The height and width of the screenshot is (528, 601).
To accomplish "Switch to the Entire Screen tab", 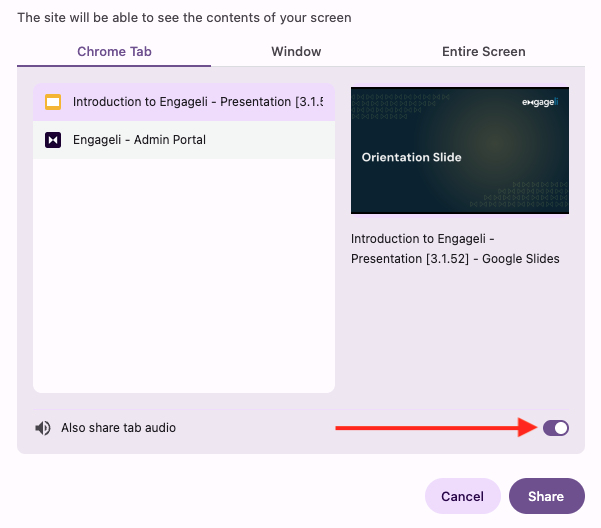I will (x=483, y=52).
